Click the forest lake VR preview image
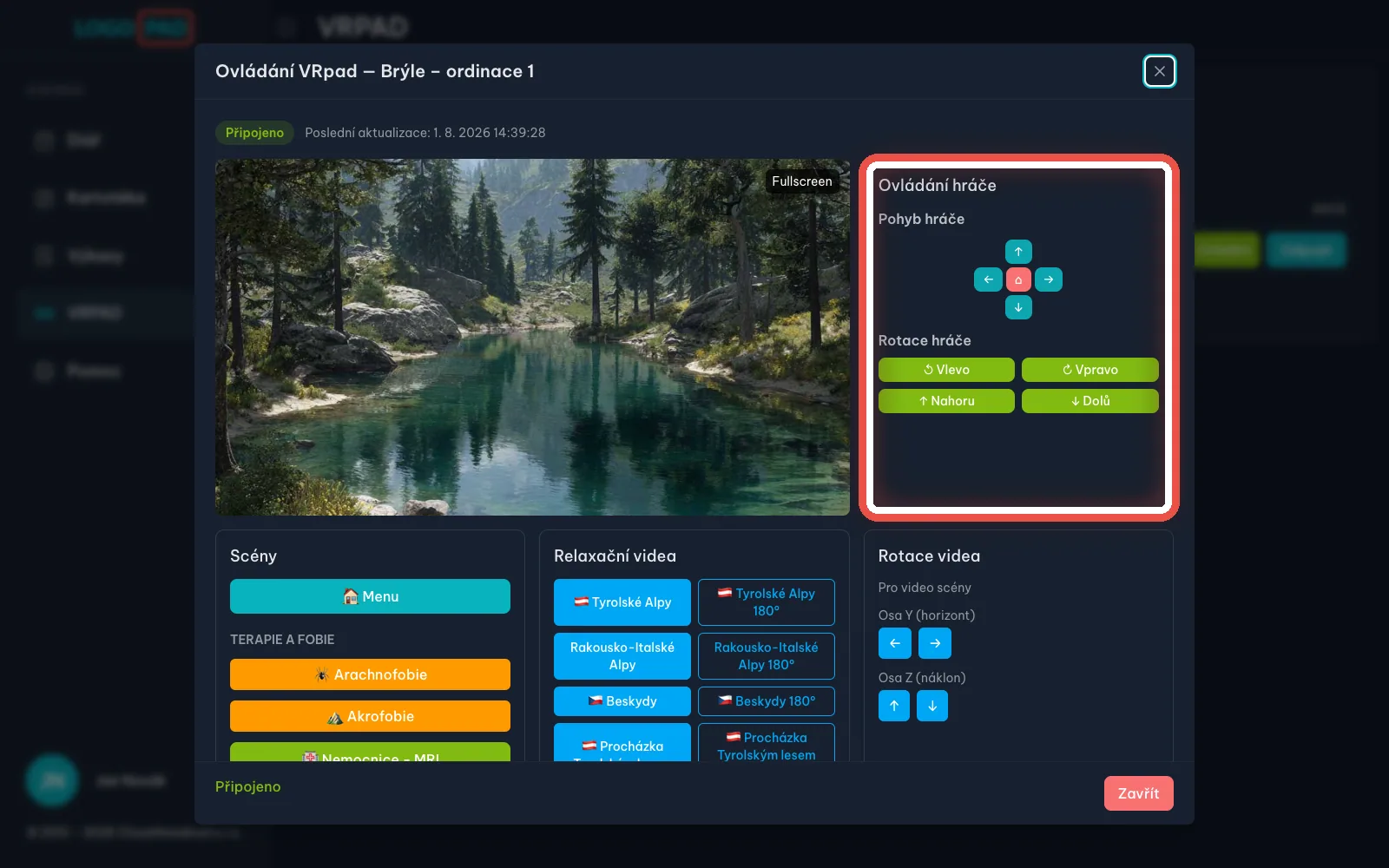This screenshot has width=1389, height=868. [532, 337]
